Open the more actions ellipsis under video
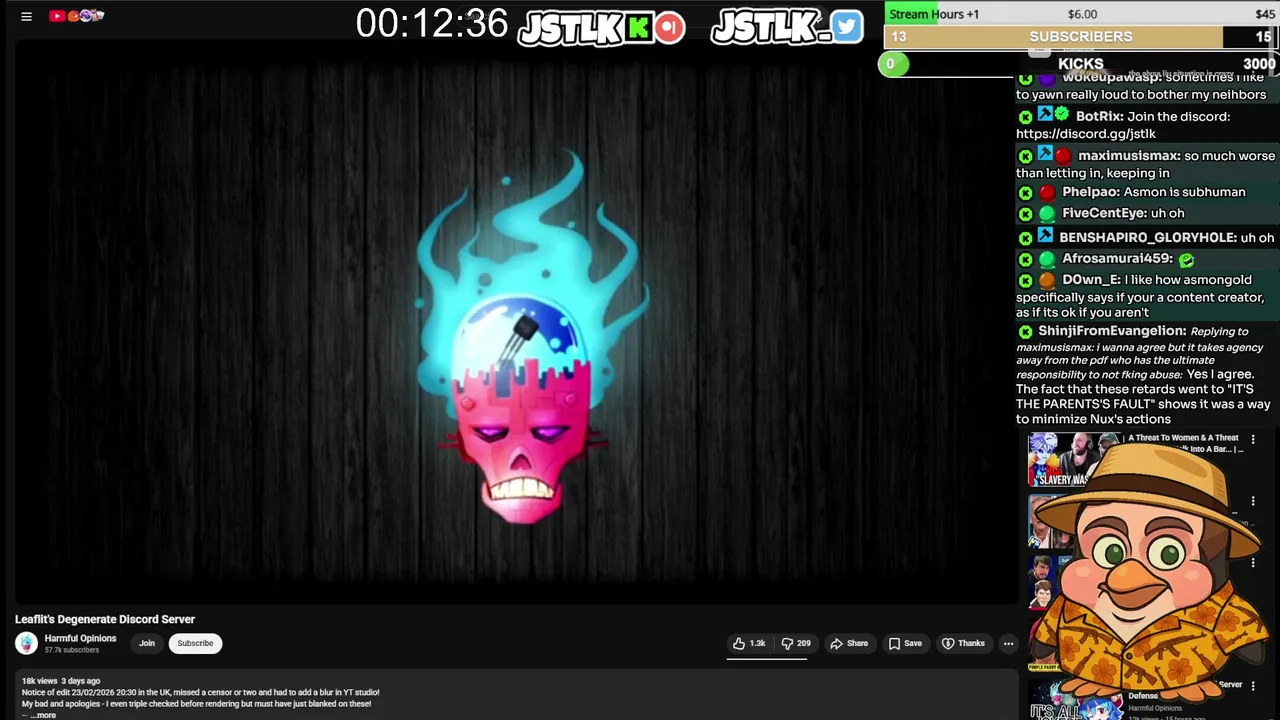The height and width of the screenshot is (720, 1280). 1008,643
